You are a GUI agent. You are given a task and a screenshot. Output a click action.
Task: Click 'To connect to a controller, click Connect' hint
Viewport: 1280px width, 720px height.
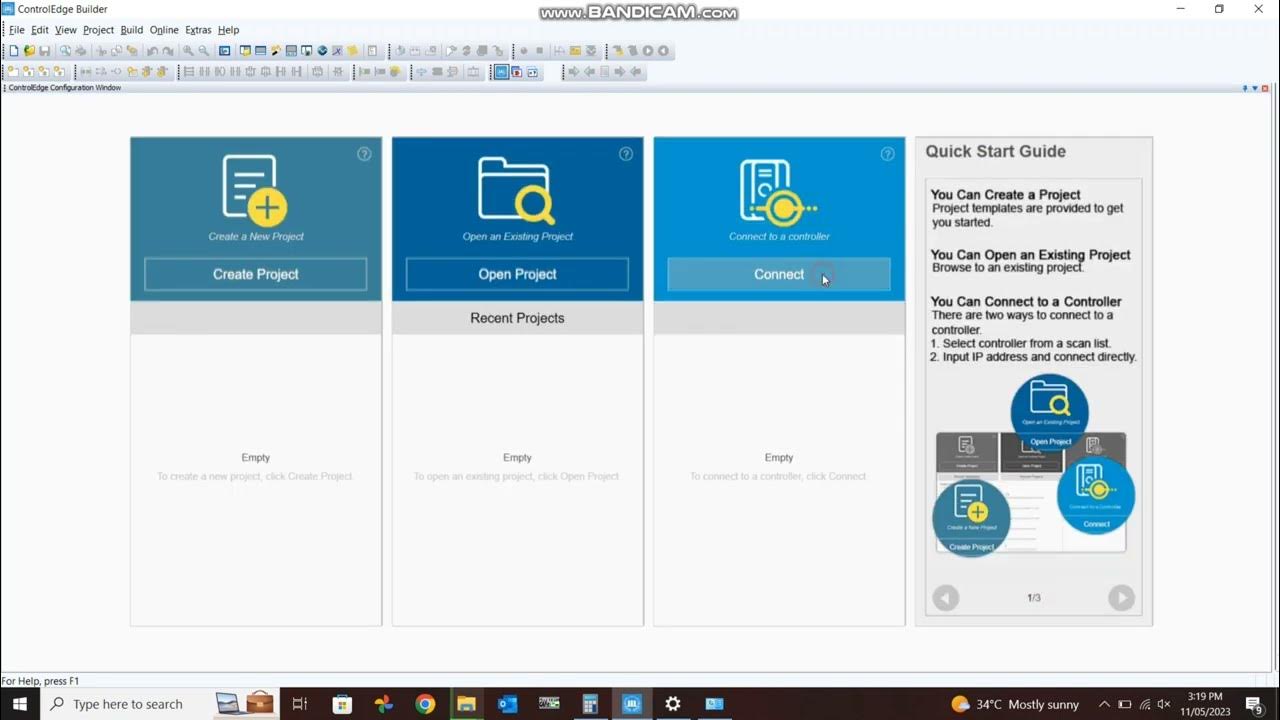[778, 476]
